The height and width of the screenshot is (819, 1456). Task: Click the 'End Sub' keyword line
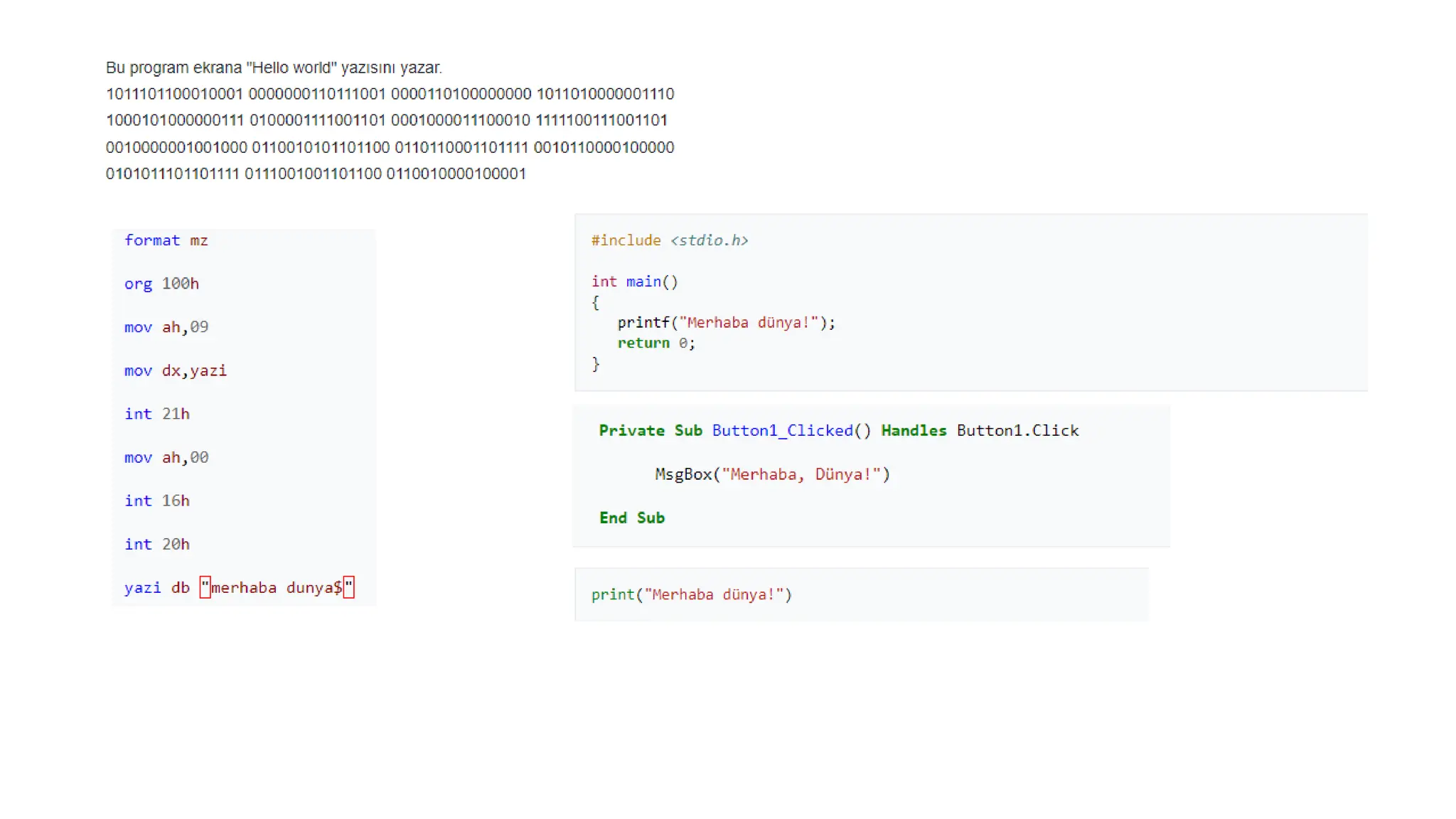pos(631,518)
